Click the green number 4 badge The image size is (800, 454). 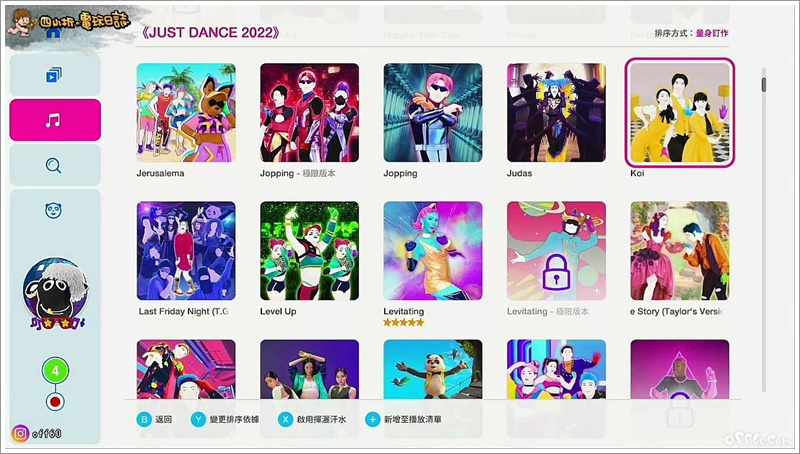[x=55, y=371]
